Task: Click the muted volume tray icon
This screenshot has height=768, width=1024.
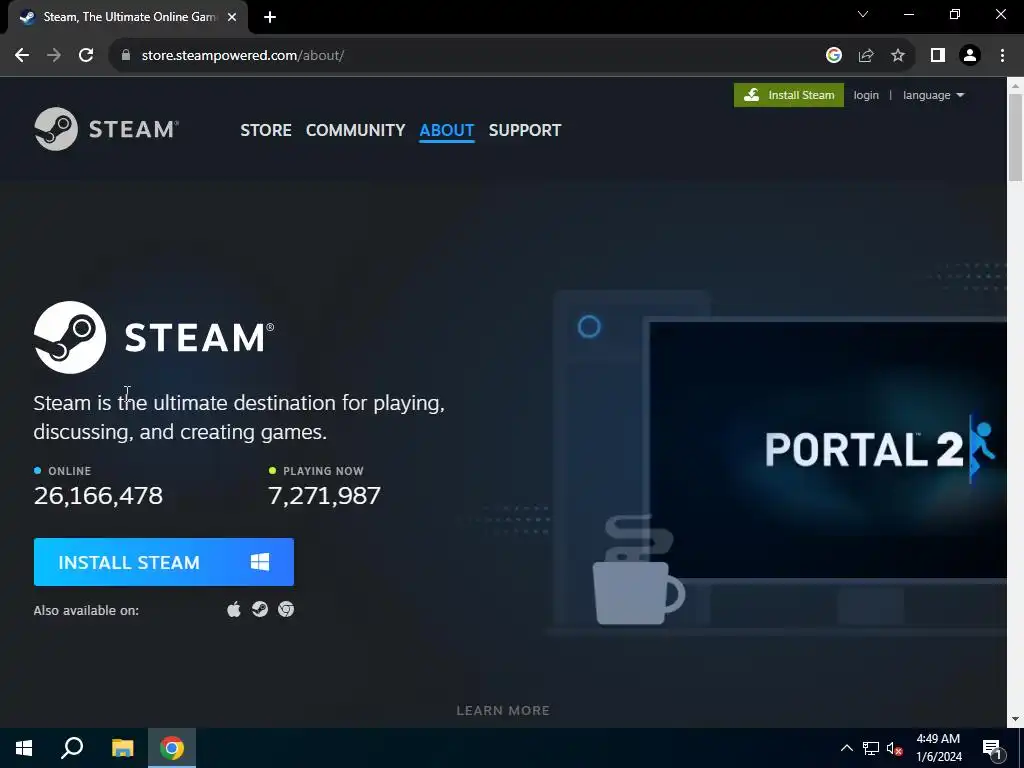Action: tap(894, 748)
